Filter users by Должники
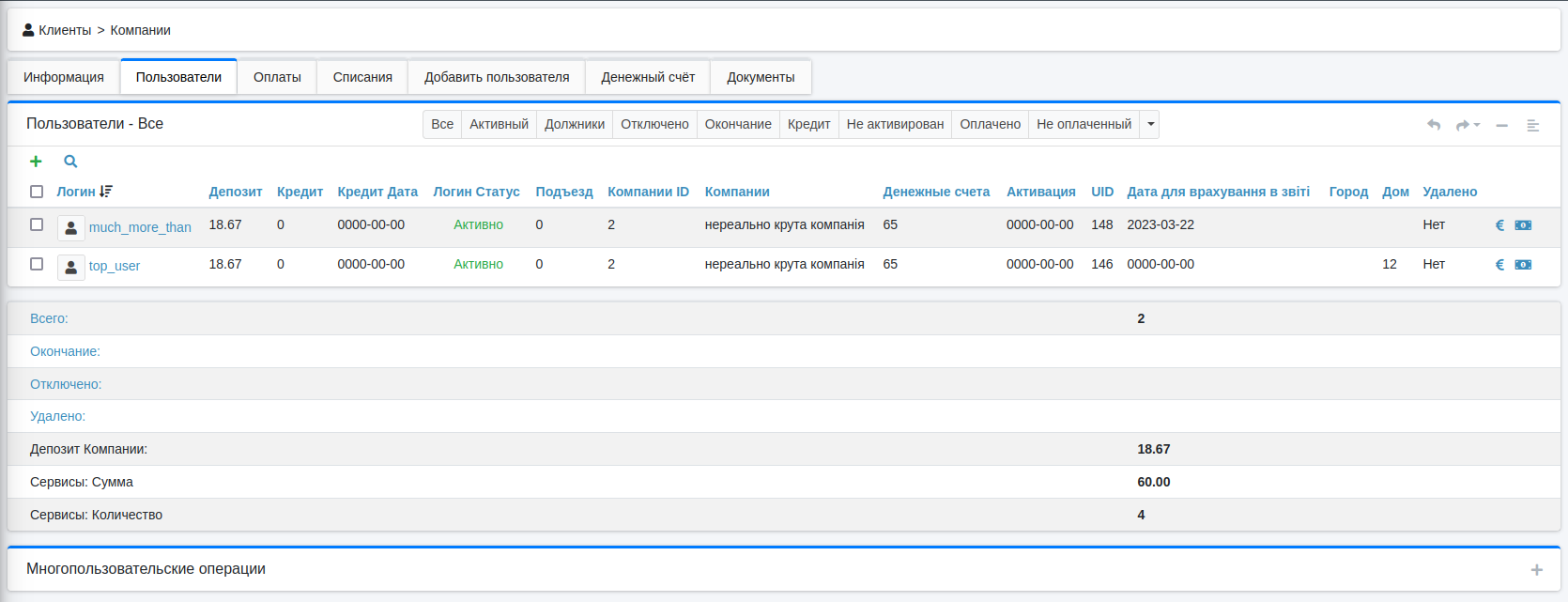Image resolution: width=1568 pixels, height=602 pixels. [575, 124]
